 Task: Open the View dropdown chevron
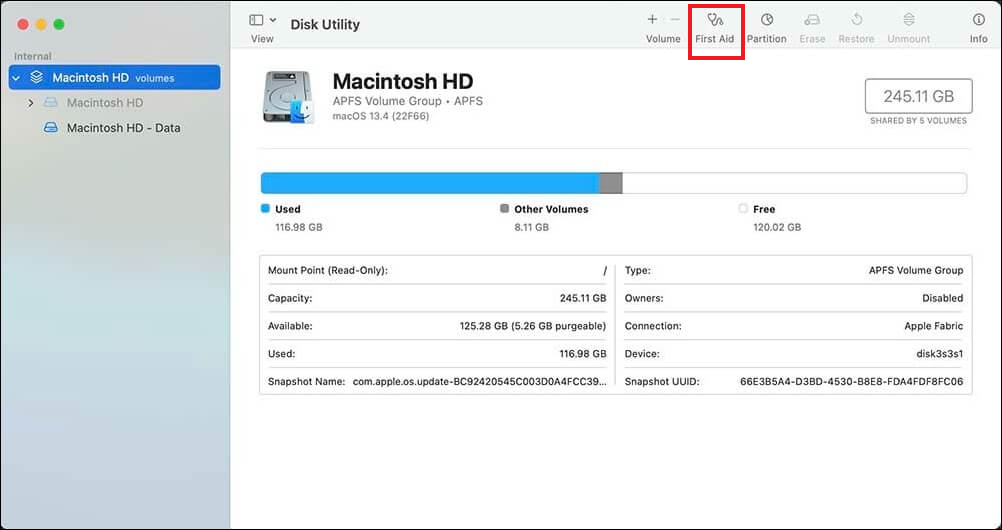[273, 20]
